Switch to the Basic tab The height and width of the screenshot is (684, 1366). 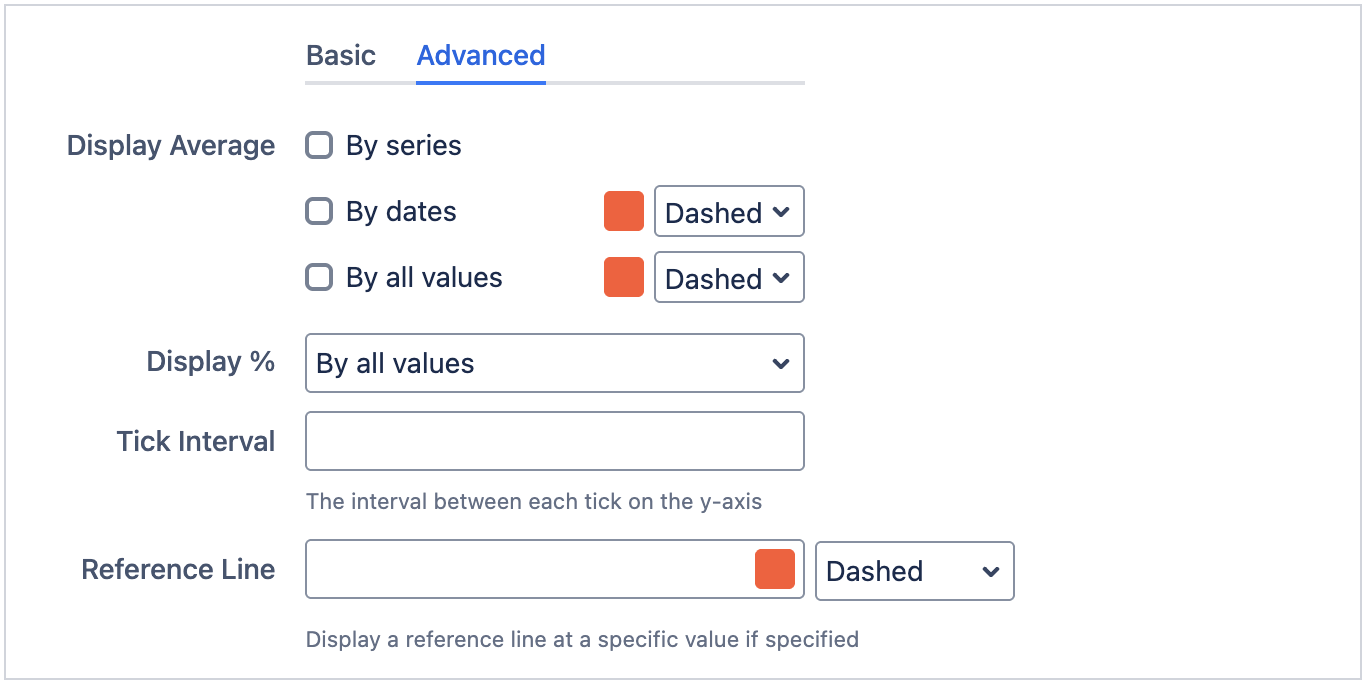[340, 56]
